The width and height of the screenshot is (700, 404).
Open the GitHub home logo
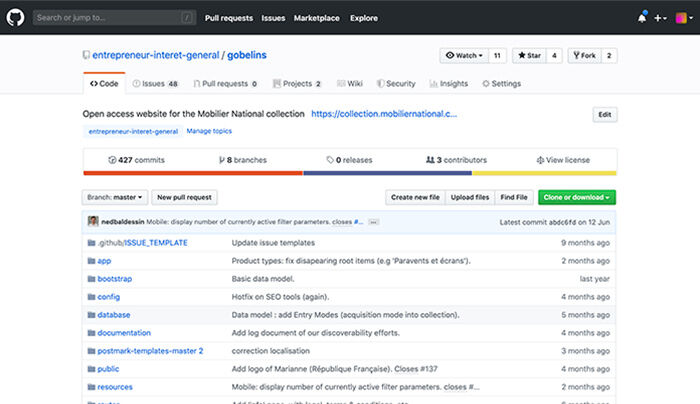(x=15, y=18)
